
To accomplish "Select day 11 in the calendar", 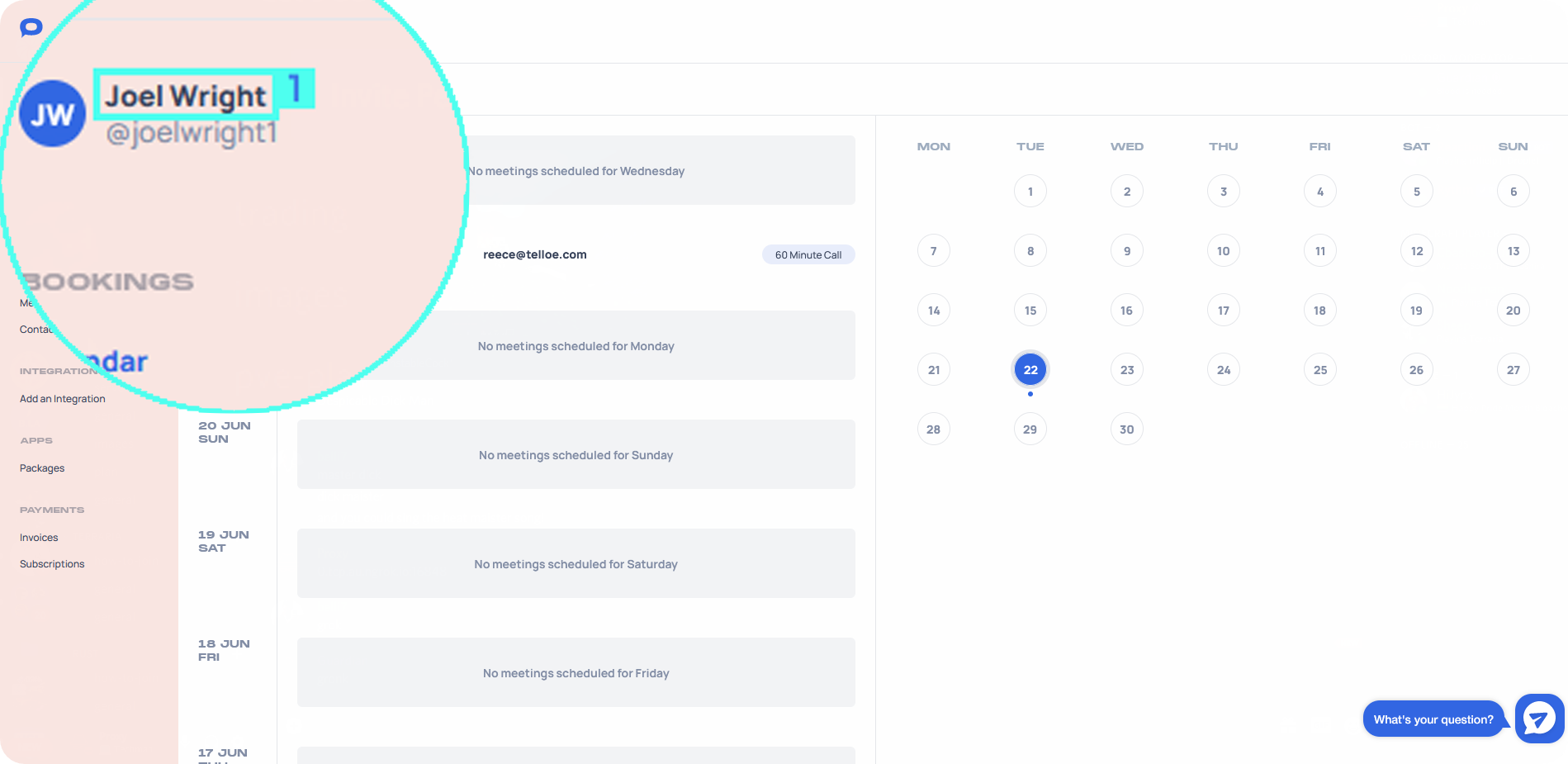I will (1320, 251).
